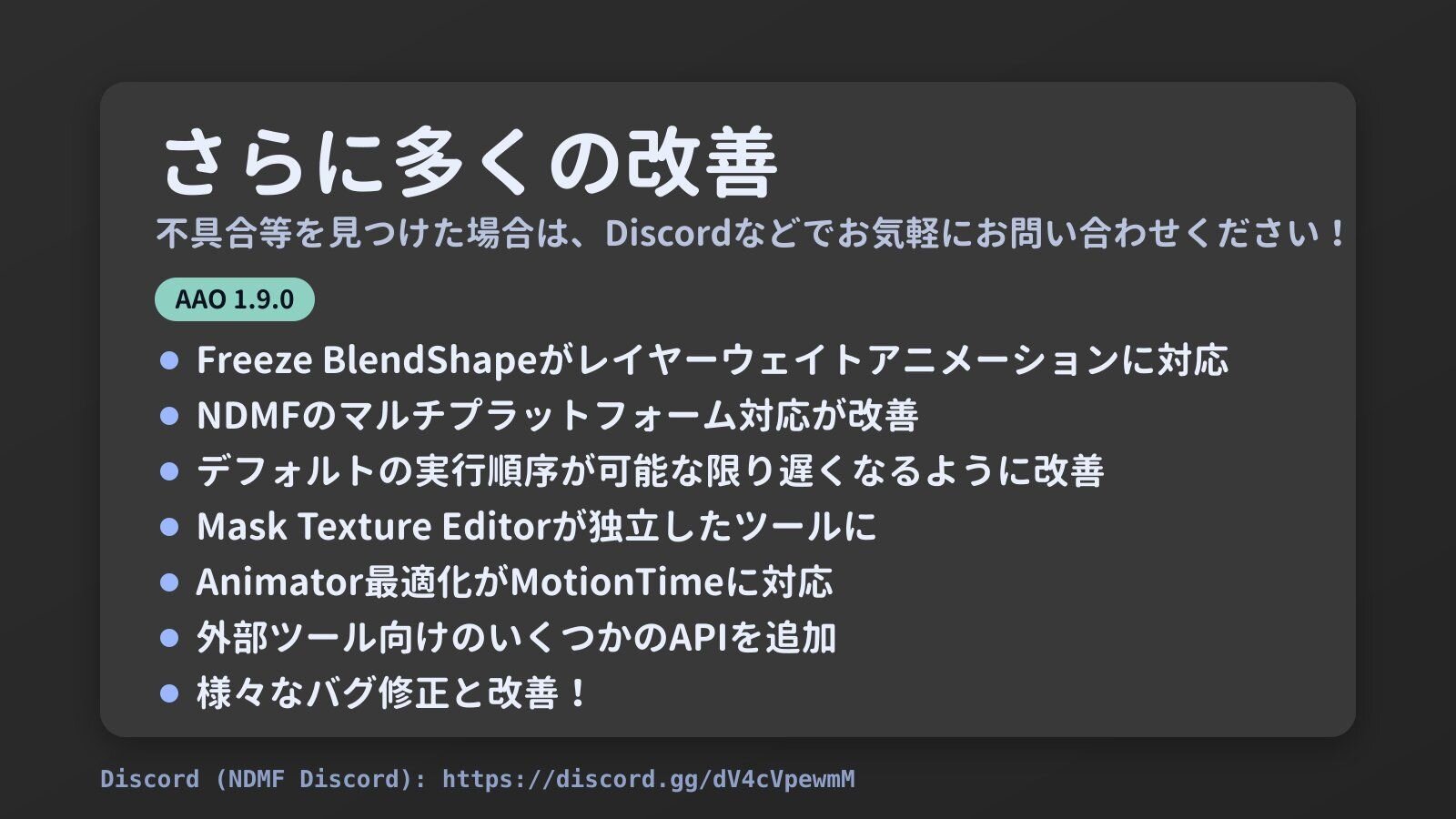Open the discord.gg/dV4cVpewmM invite link
Screen dimensions: 1456x819
(x=648, y=779)
